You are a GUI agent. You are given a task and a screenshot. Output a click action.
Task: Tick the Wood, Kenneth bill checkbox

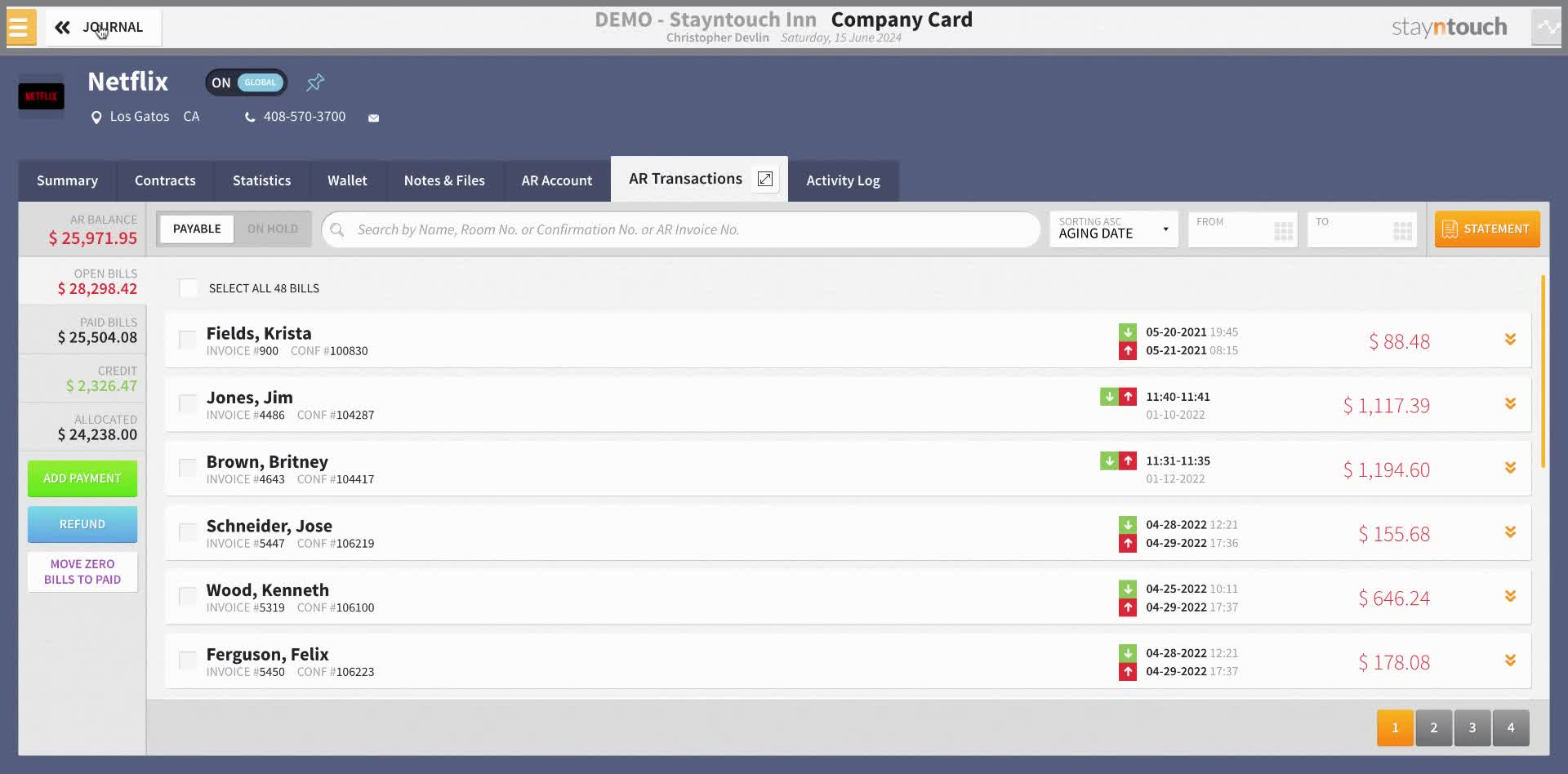[x=188, y=597]
